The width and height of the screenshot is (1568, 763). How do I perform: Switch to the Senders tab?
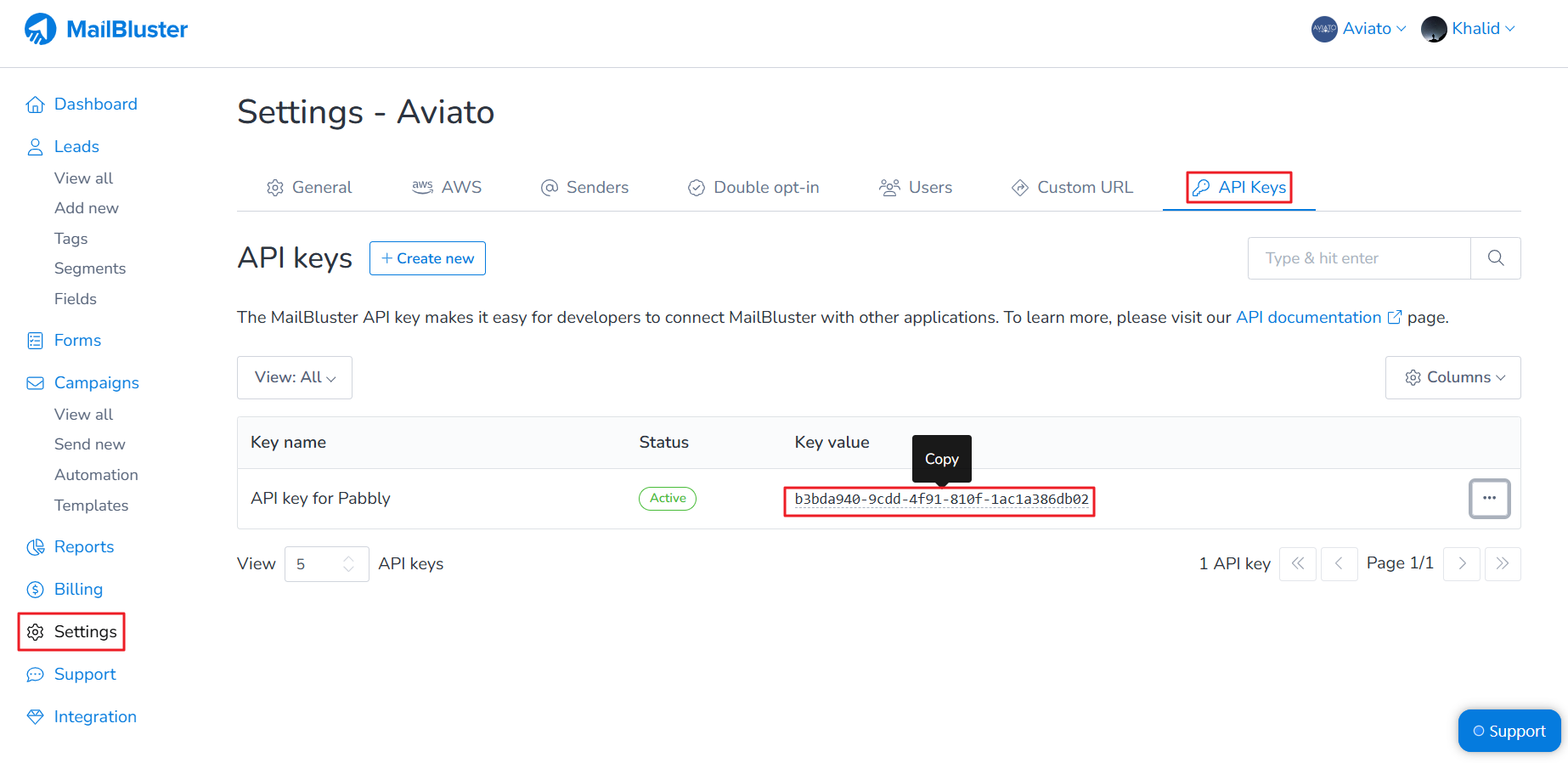[585, 188]
